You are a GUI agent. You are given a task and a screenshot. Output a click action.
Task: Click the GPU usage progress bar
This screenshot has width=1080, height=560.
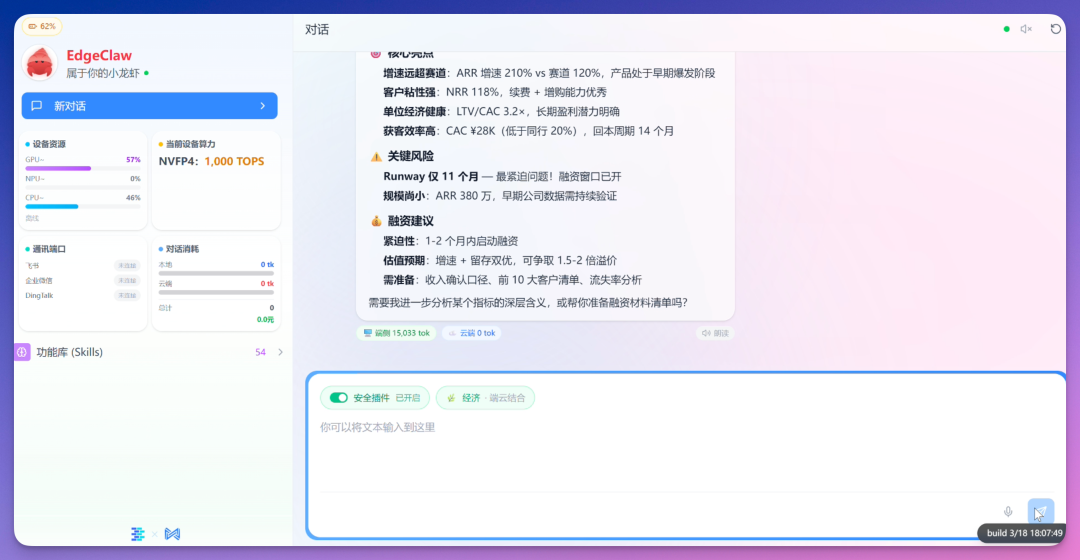click(x=83, y=168)
